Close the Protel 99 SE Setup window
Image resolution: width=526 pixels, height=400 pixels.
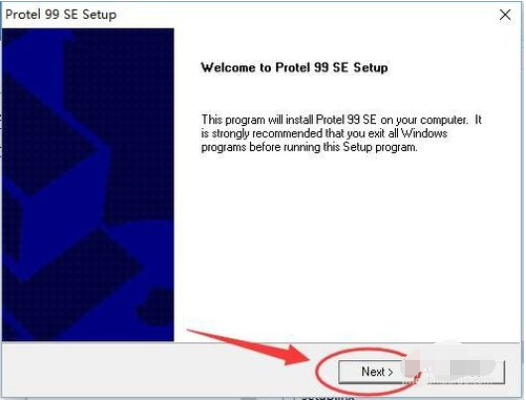505,15
